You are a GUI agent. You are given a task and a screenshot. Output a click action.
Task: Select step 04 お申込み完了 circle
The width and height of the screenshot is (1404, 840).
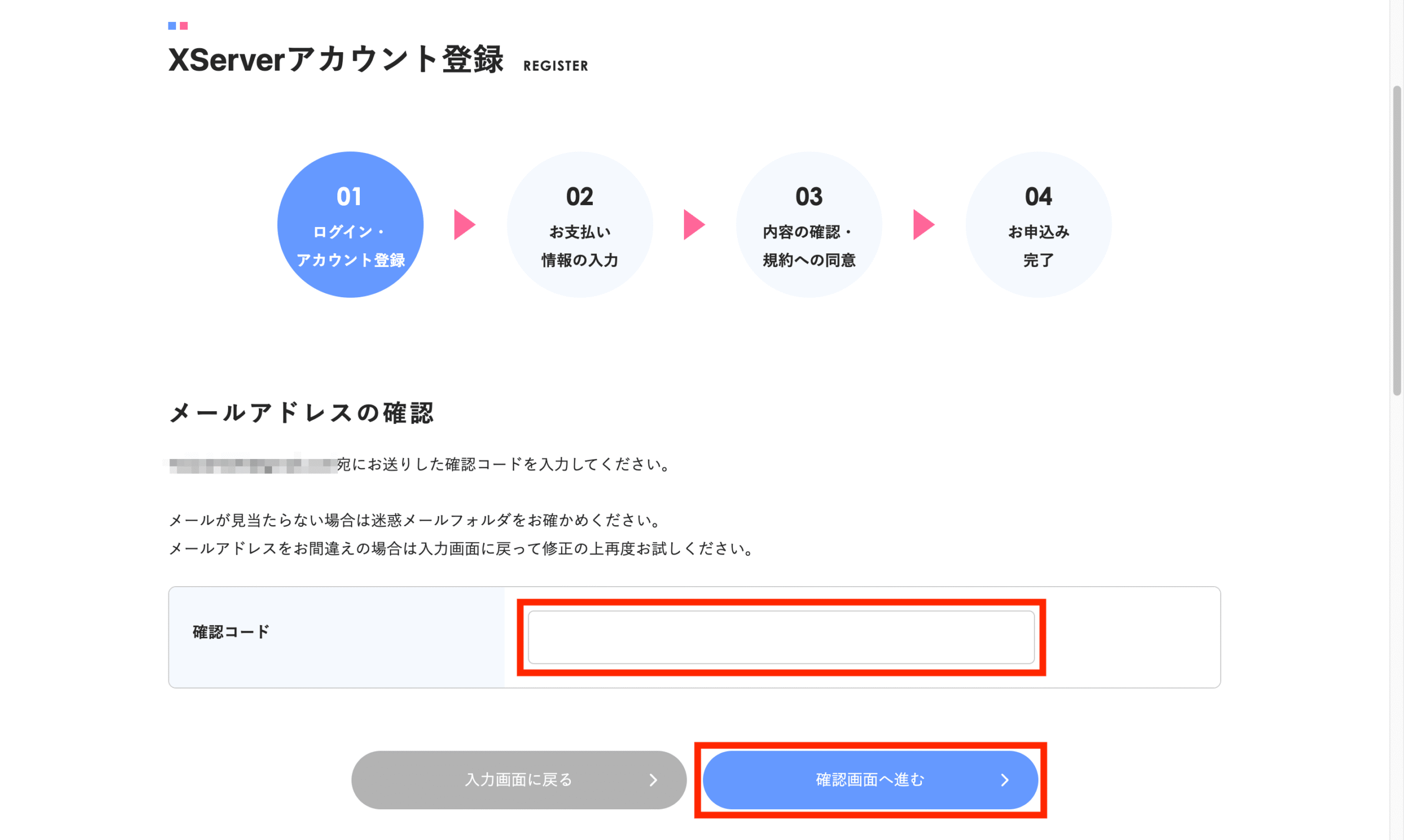click(x=1038, y=224)
